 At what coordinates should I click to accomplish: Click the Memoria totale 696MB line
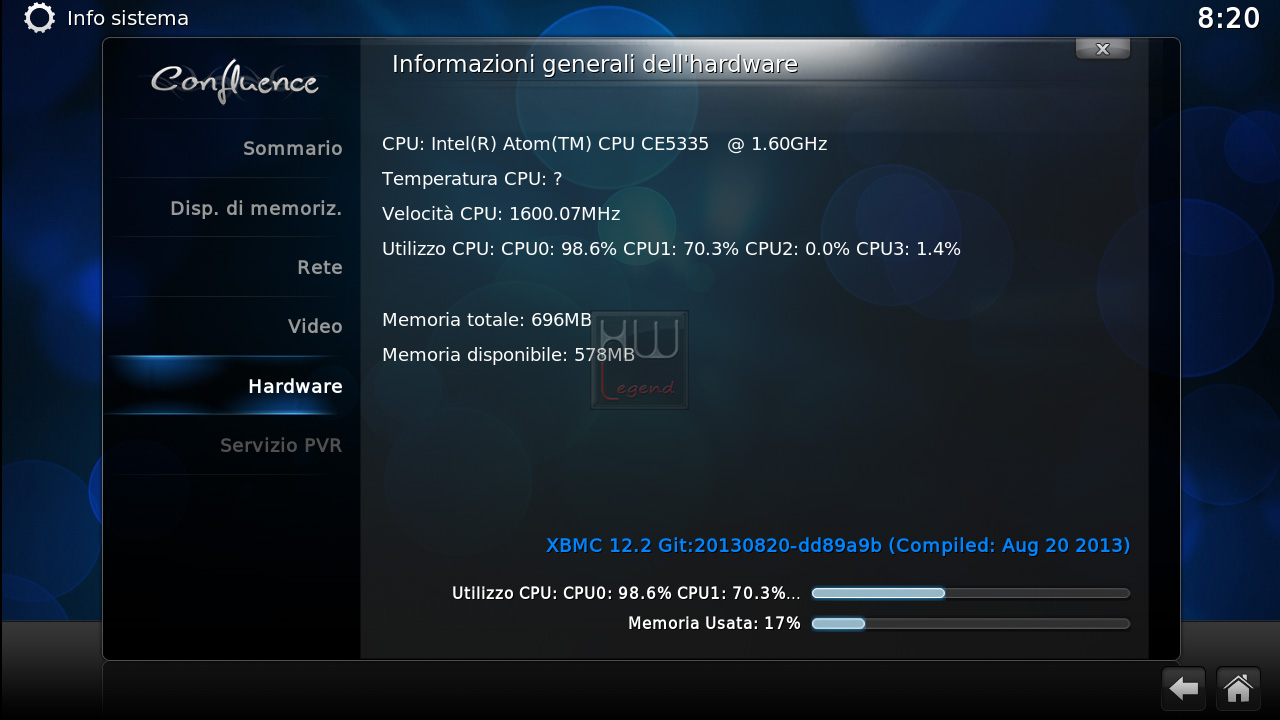click(487, 320)
